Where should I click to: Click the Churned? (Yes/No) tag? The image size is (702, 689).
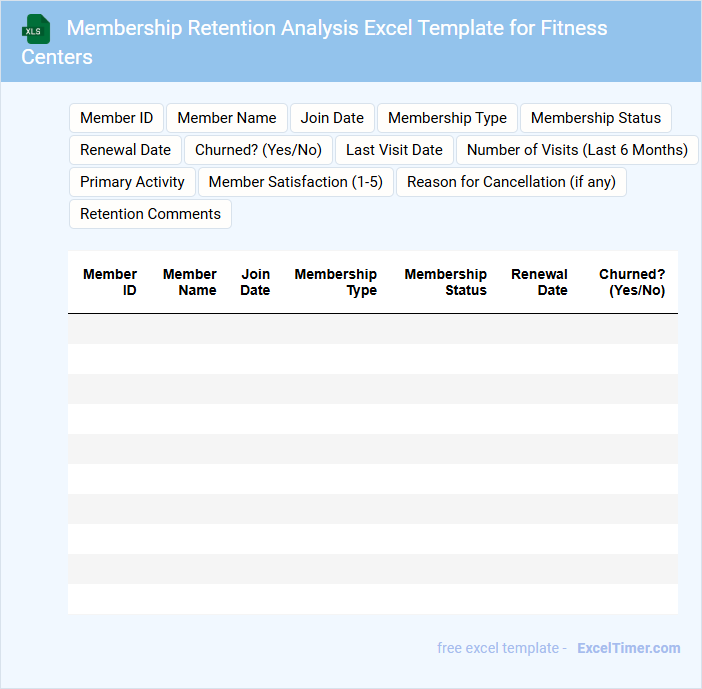(x=258, y=150)
